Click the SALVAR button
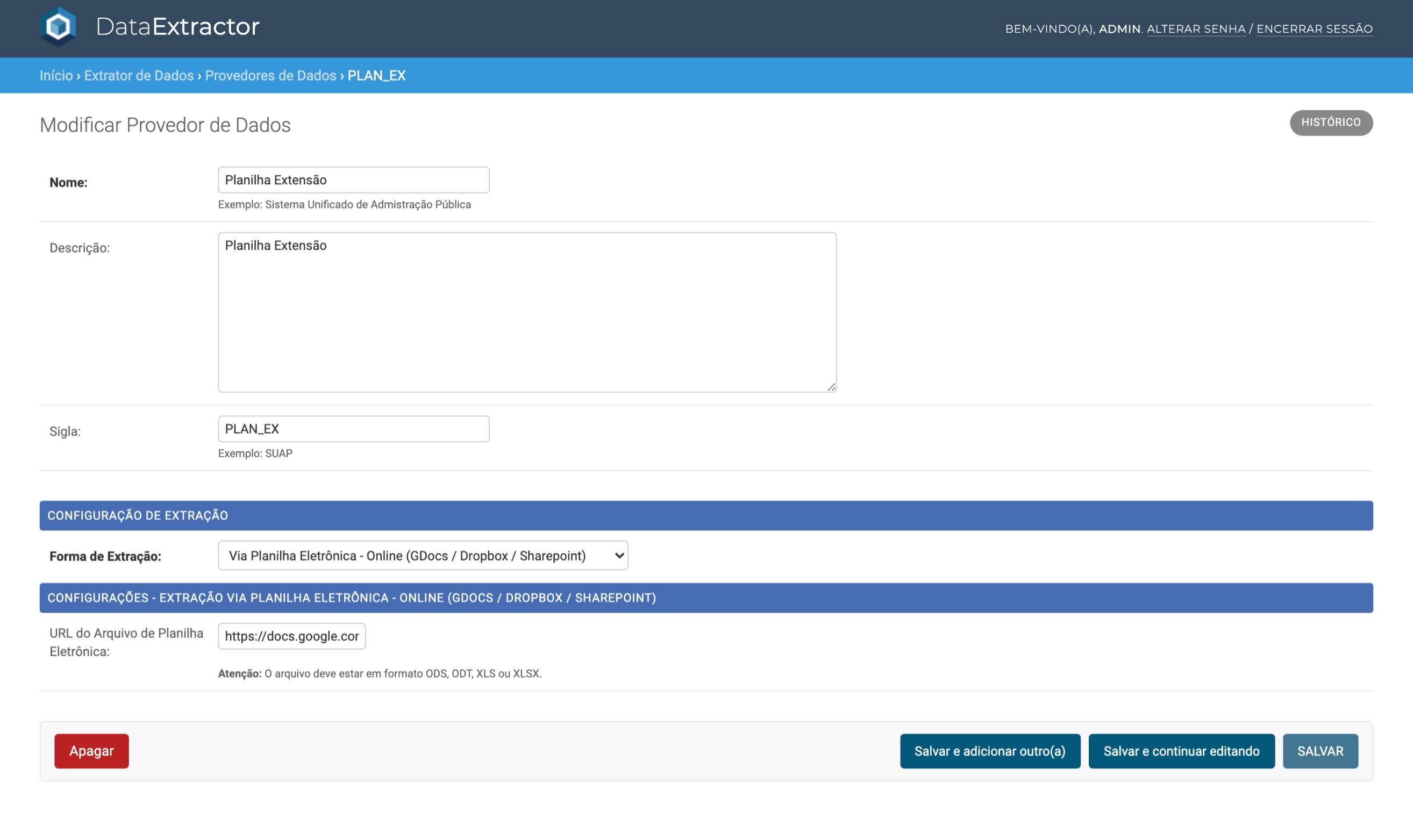This screenshot has height=840, width=1413. [x=1319, y=751]
